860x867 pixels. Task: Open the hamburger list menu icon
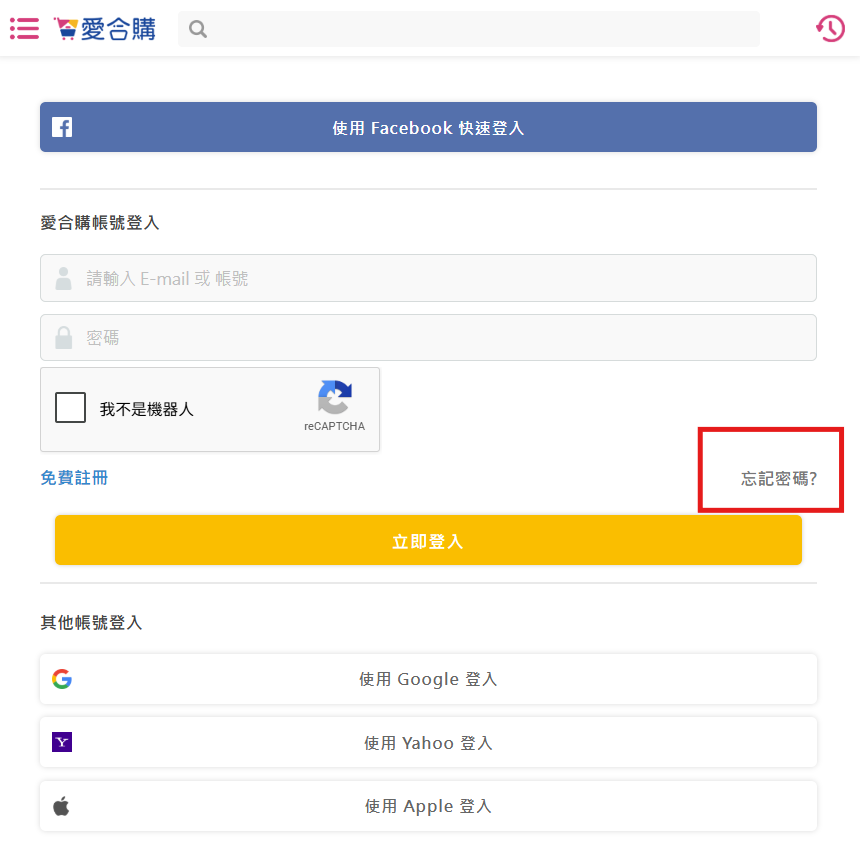(24, 29)
